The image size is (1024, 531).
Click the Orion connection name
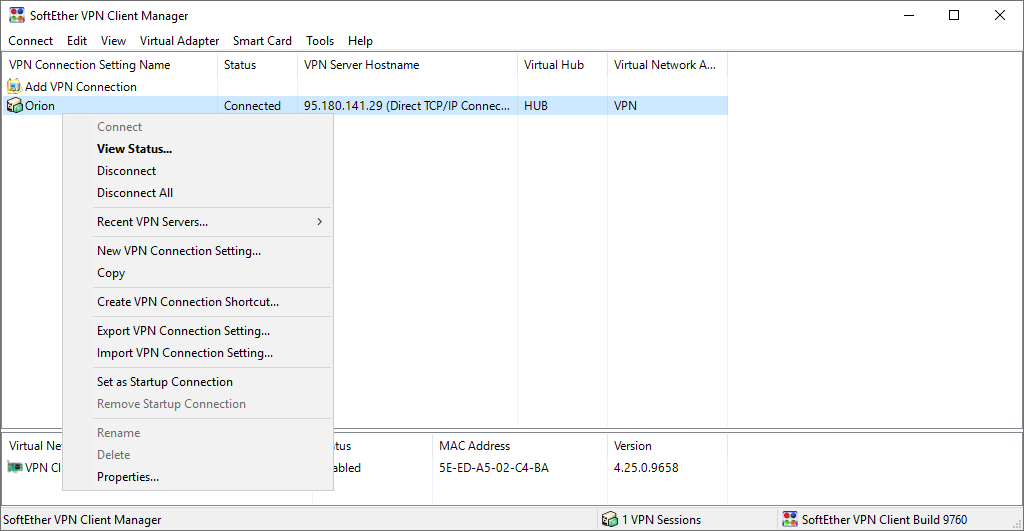click(40, 106)
